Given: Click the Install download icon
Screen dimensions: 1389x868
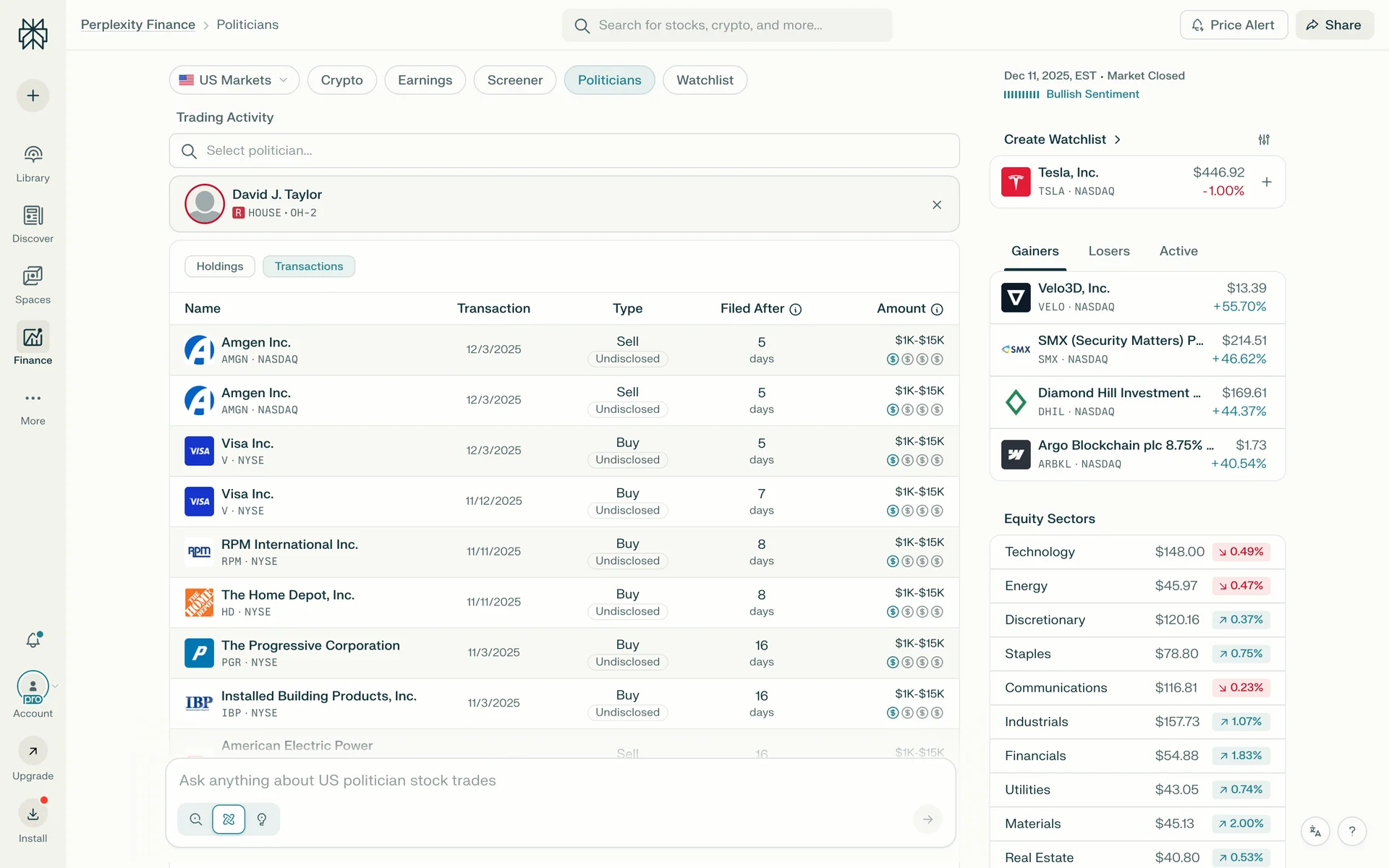Looking at the screenshot, I should [x=33, y=814].
